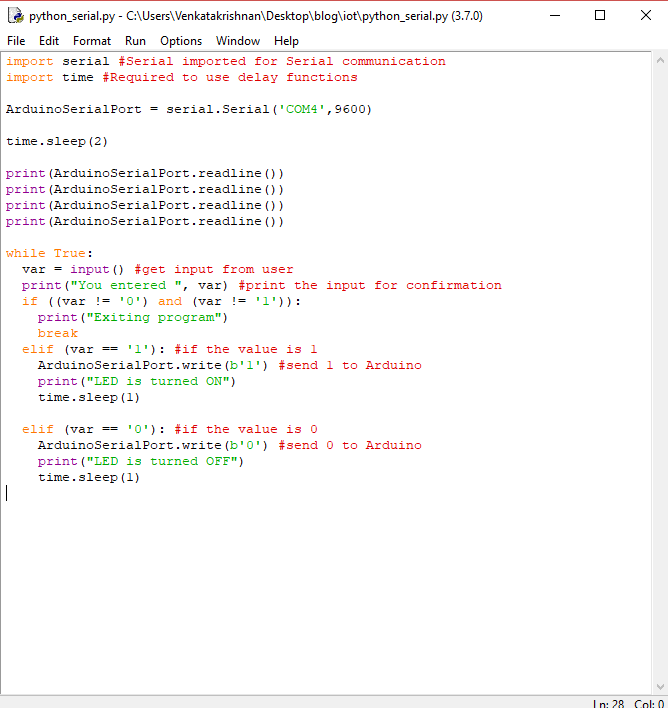Click the comment '#if the value is 0'

point(246,429)
